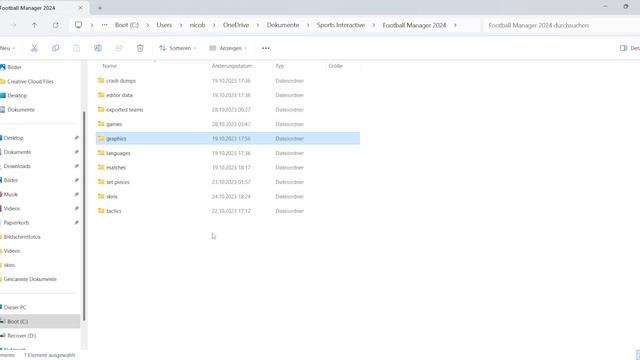Viewport: 640px width, 360px height.
Task: Close the Football Manager 2024 tab
Action: tap(80, 8)
